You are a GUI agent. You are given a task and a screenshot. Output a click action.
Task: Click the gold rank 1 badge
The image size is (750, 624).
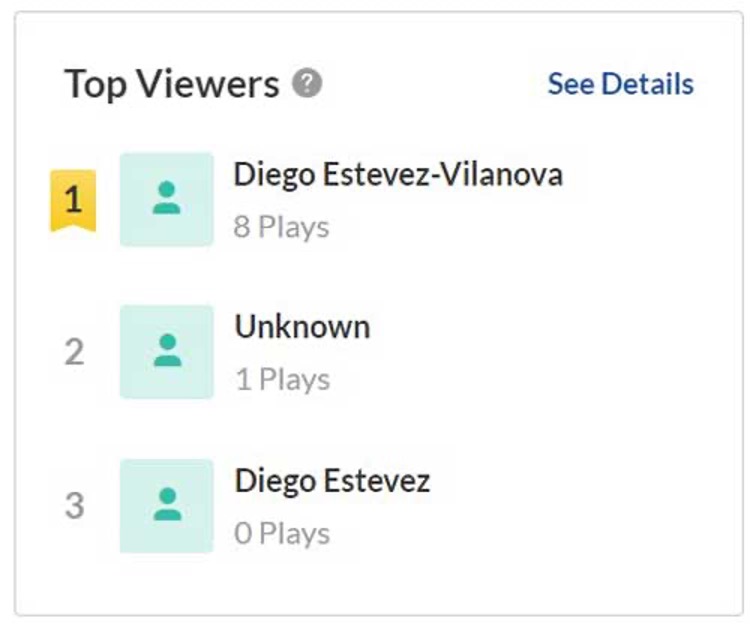click(73, 200)
